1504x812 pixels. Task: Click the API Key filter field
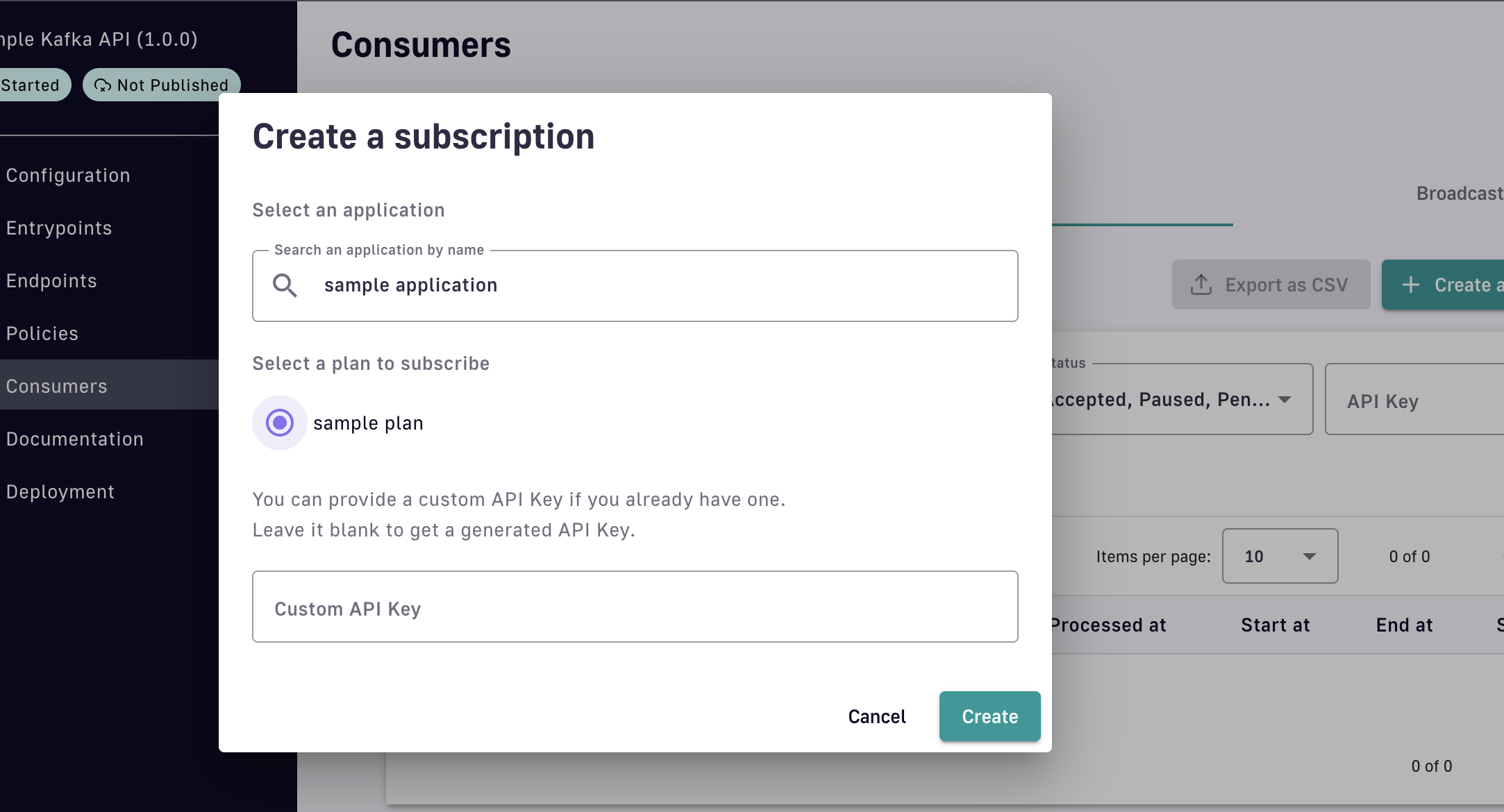tap(1417, 400)
